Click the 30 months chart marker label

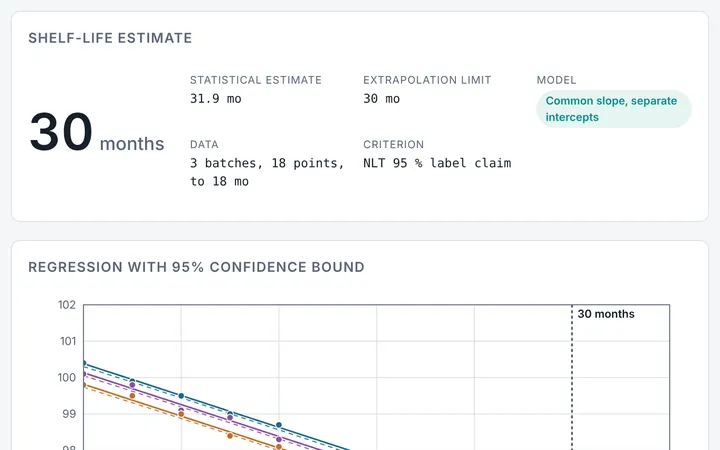tap(606, 314)
